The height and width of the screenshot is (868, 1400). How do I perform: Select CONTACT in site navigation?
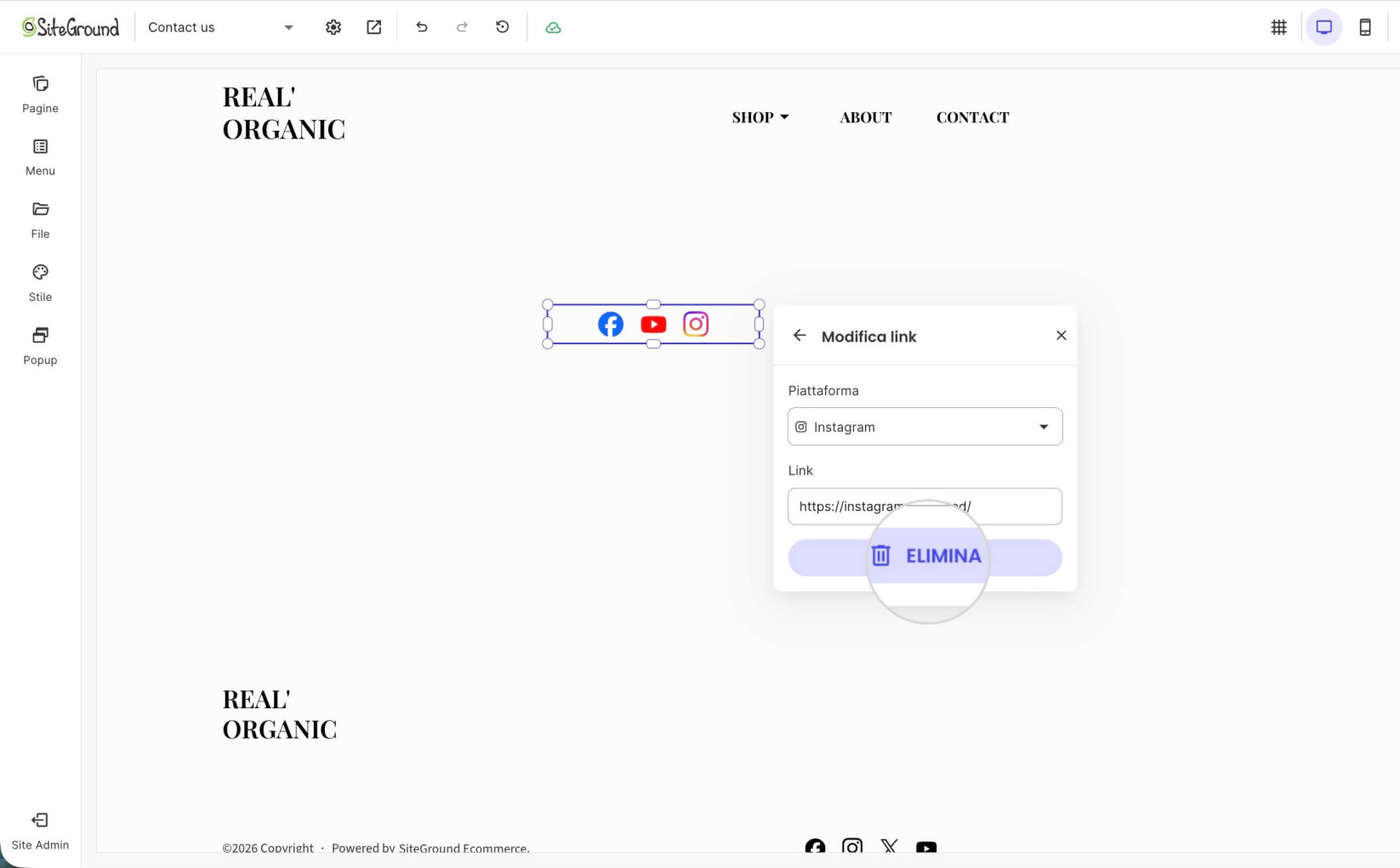click(x=973, y=117)
